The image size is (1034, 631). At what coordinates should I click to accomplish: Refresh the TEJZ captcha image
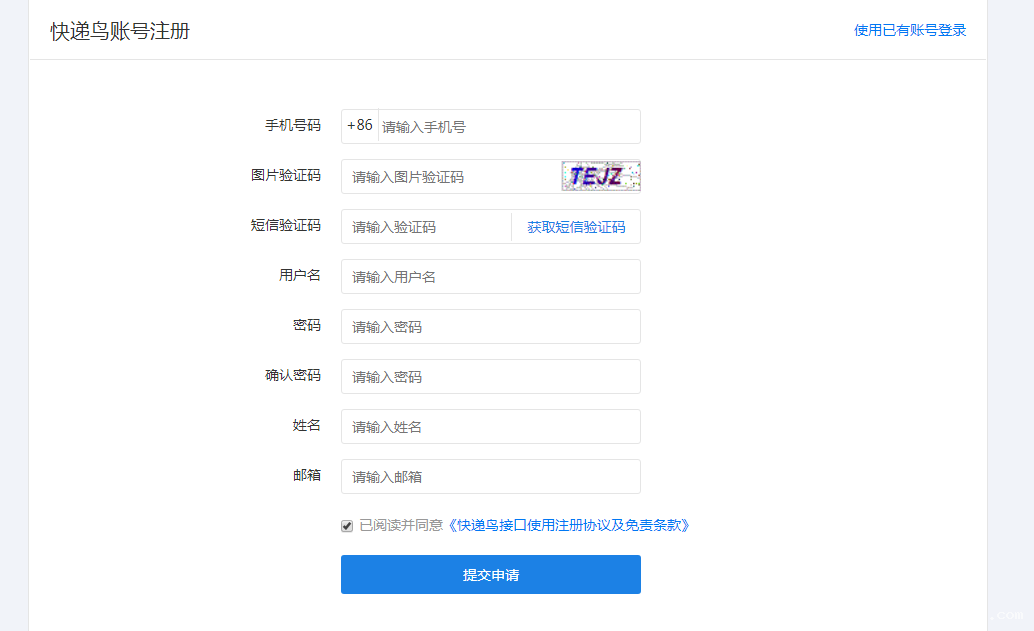click(x=601, y=176)
